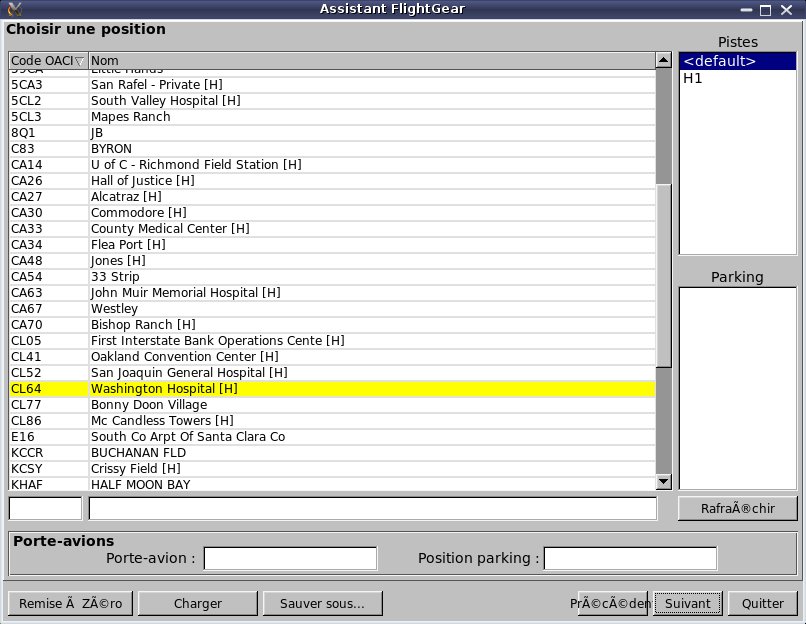This screenshot has height=624, width=806.
Task: Select U of C - Richmond Field Station row
Action: (332, 164)
